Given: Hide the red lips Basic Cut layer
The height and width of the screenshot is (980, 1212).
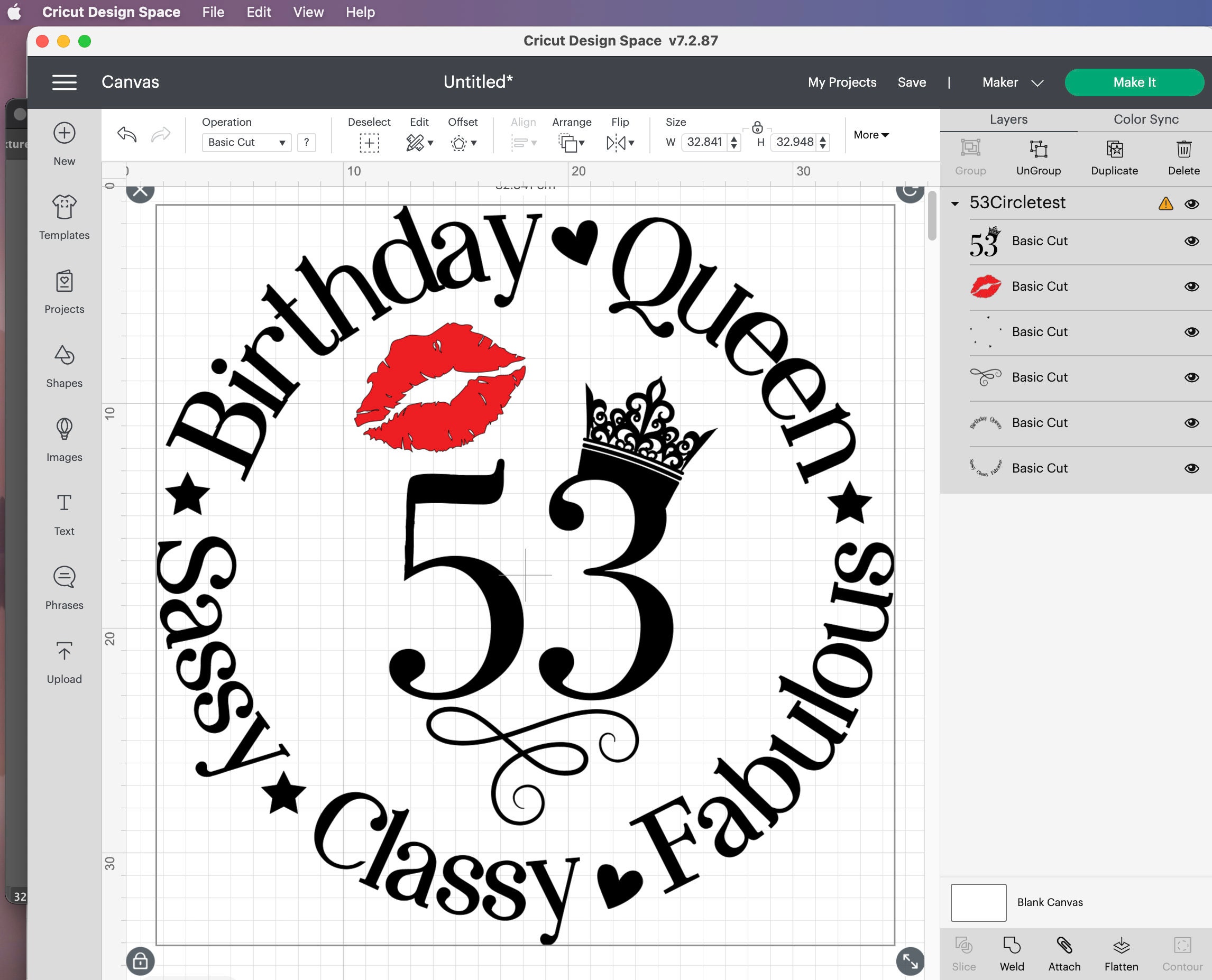Looking at the screenshot, I should tap(1192, 286).
